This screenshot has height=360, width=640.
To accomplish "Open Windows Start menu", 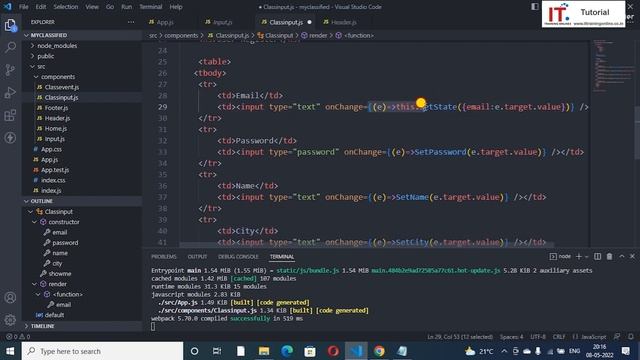I will click(10, 351).
